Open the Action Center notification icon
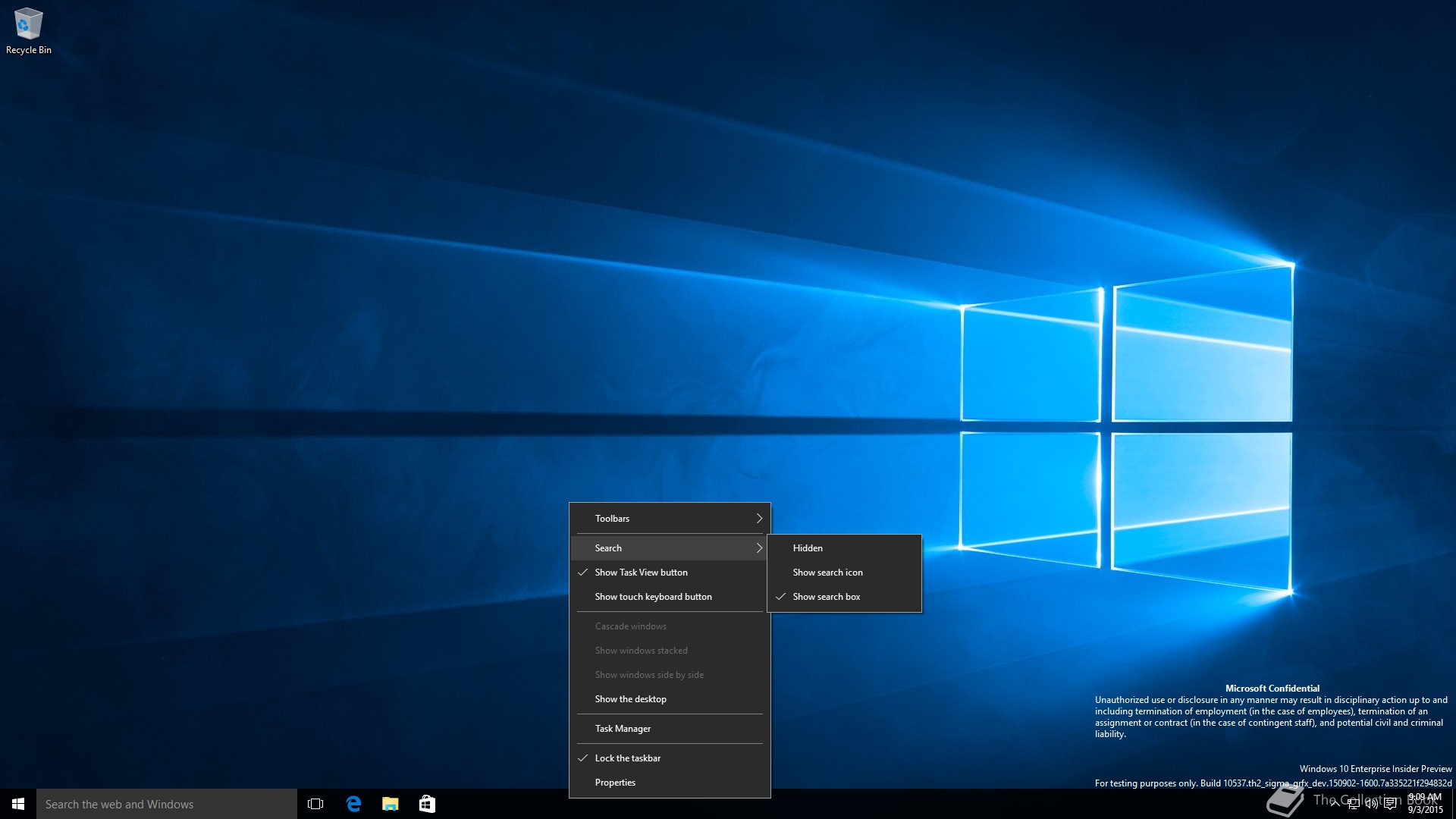The height and width of the screenshot is (819, 1456). click(x=1390, y=804)
